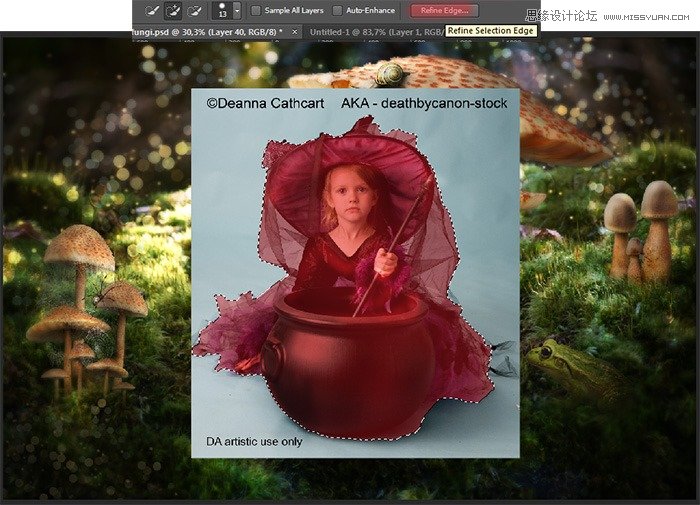Open the brush picker dropdown arrow

[x=237, y=11]
